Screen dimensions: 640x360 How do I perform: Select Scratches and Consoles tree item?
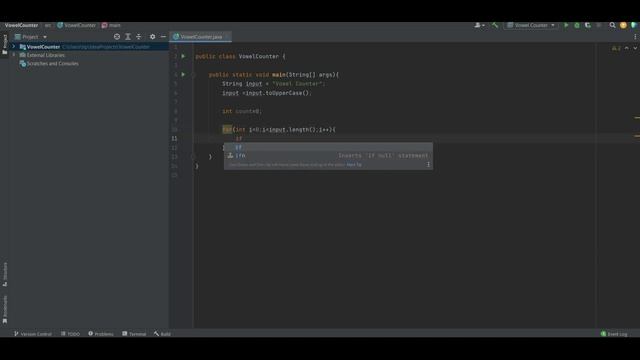coord(49,64)
